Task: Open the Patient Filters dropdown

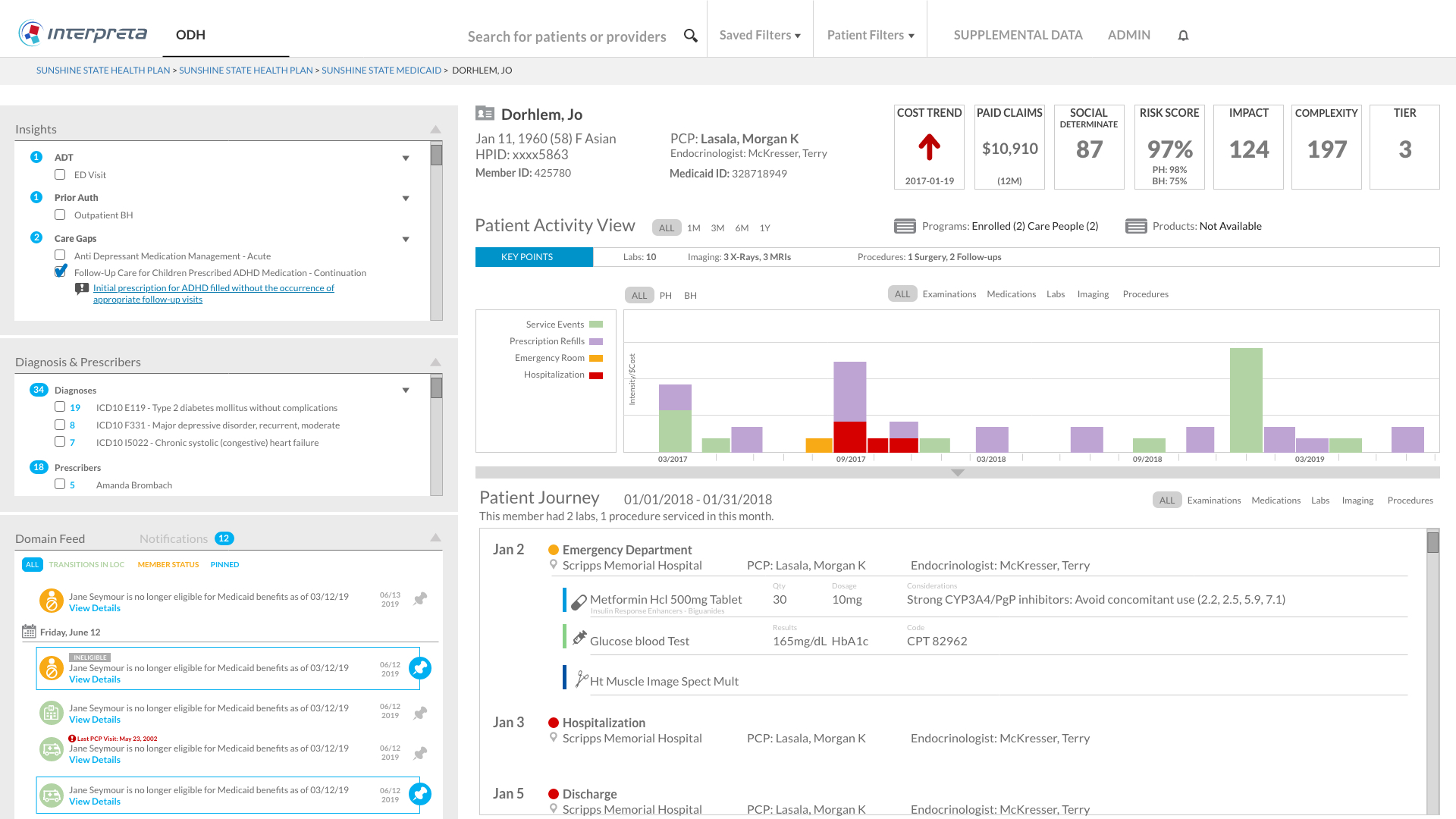Action: [x=870, y=36]
